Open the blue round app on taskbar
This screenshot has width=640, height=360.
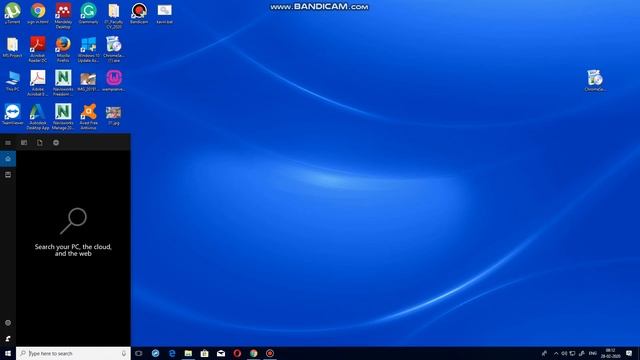pos(156,353)
